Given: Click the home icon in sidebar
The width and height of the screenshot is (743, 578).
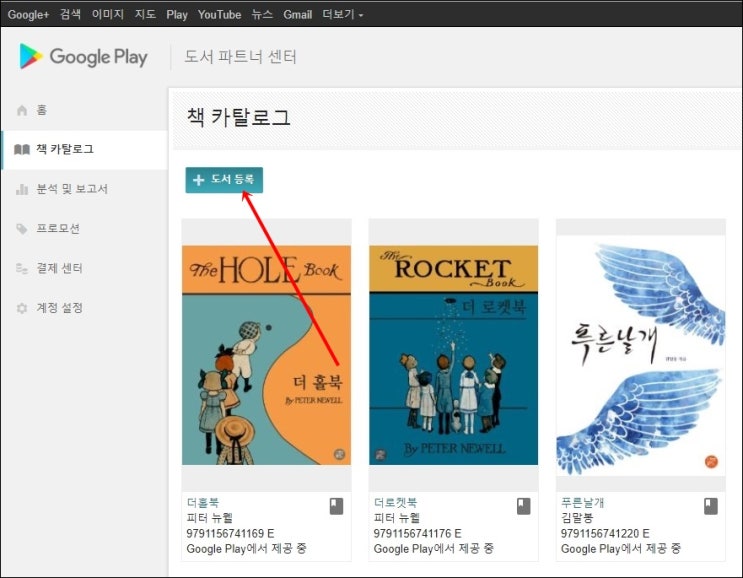Looking at the screenshot, I should (x=22, y=110).
